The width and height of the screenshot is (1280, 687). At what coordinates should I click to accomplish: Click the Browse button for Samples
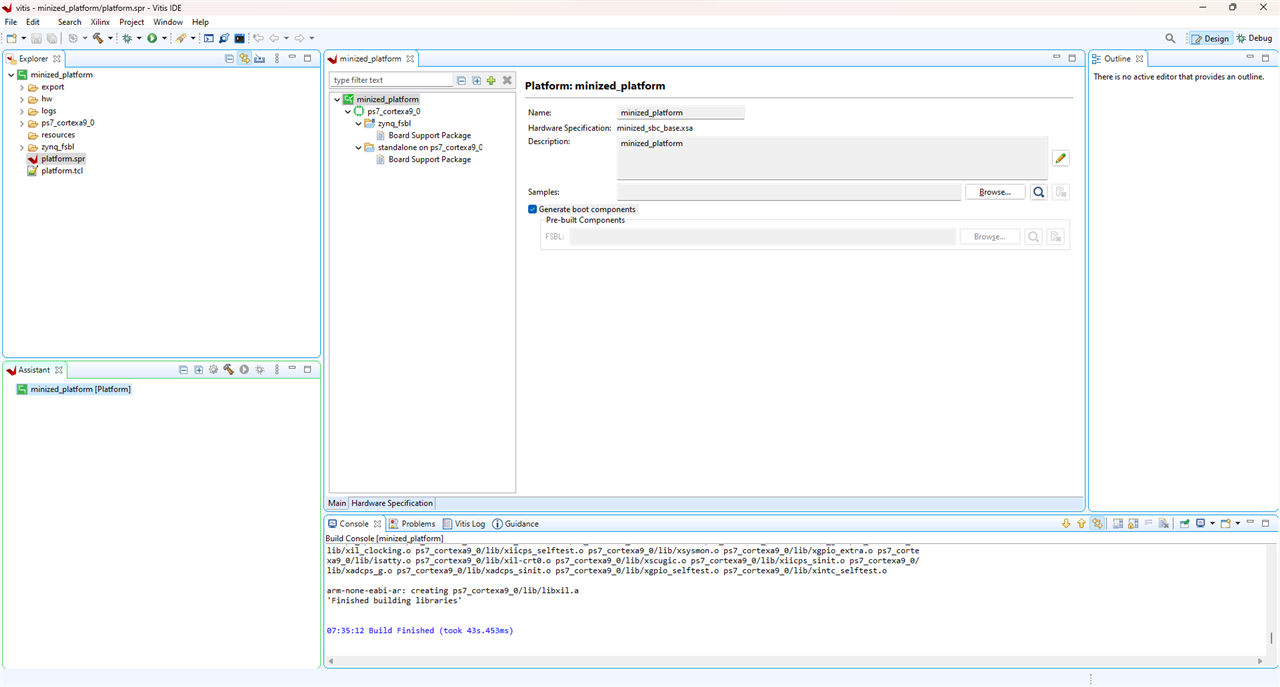click(x=994, y=192)
